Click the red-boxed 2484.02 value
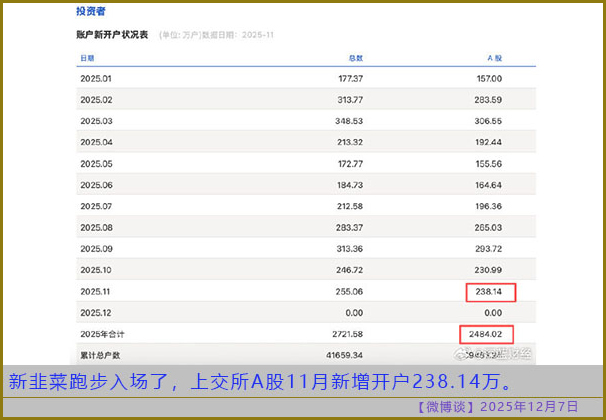 point(488,334)
